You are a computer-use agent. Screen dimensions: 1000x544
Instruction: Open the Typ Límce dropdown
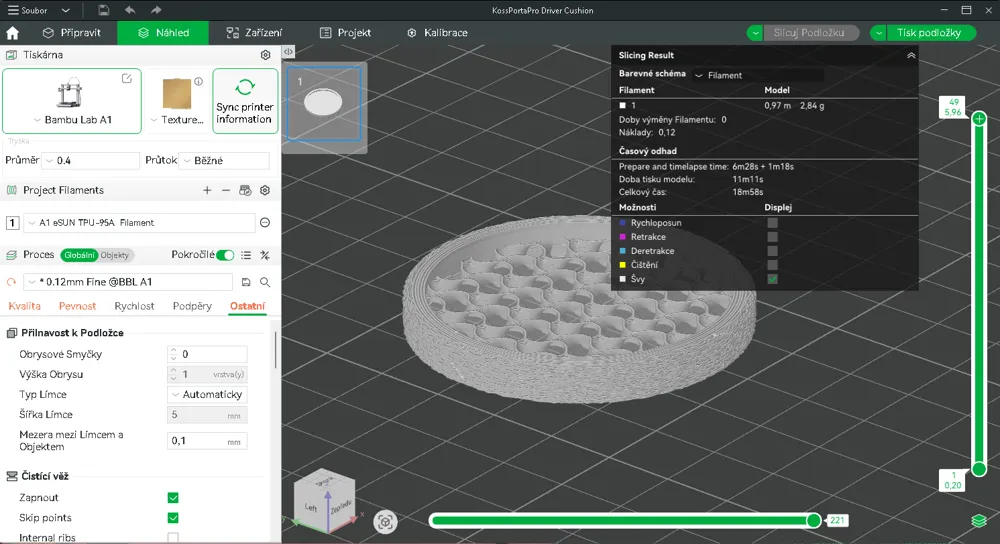pyautogui.click(x=207, y=395)
